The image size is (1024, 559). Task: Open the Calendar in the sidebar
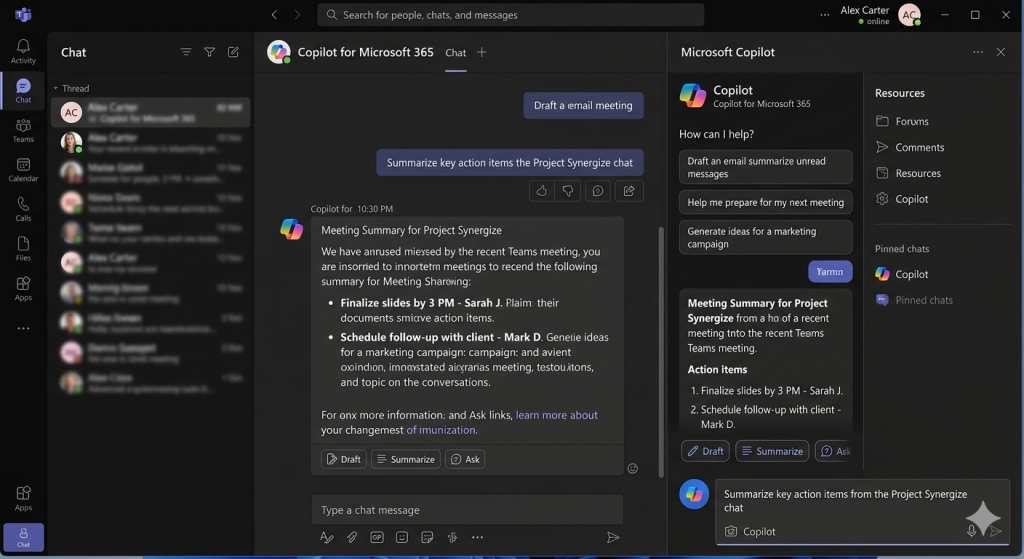tap(23, 170)
